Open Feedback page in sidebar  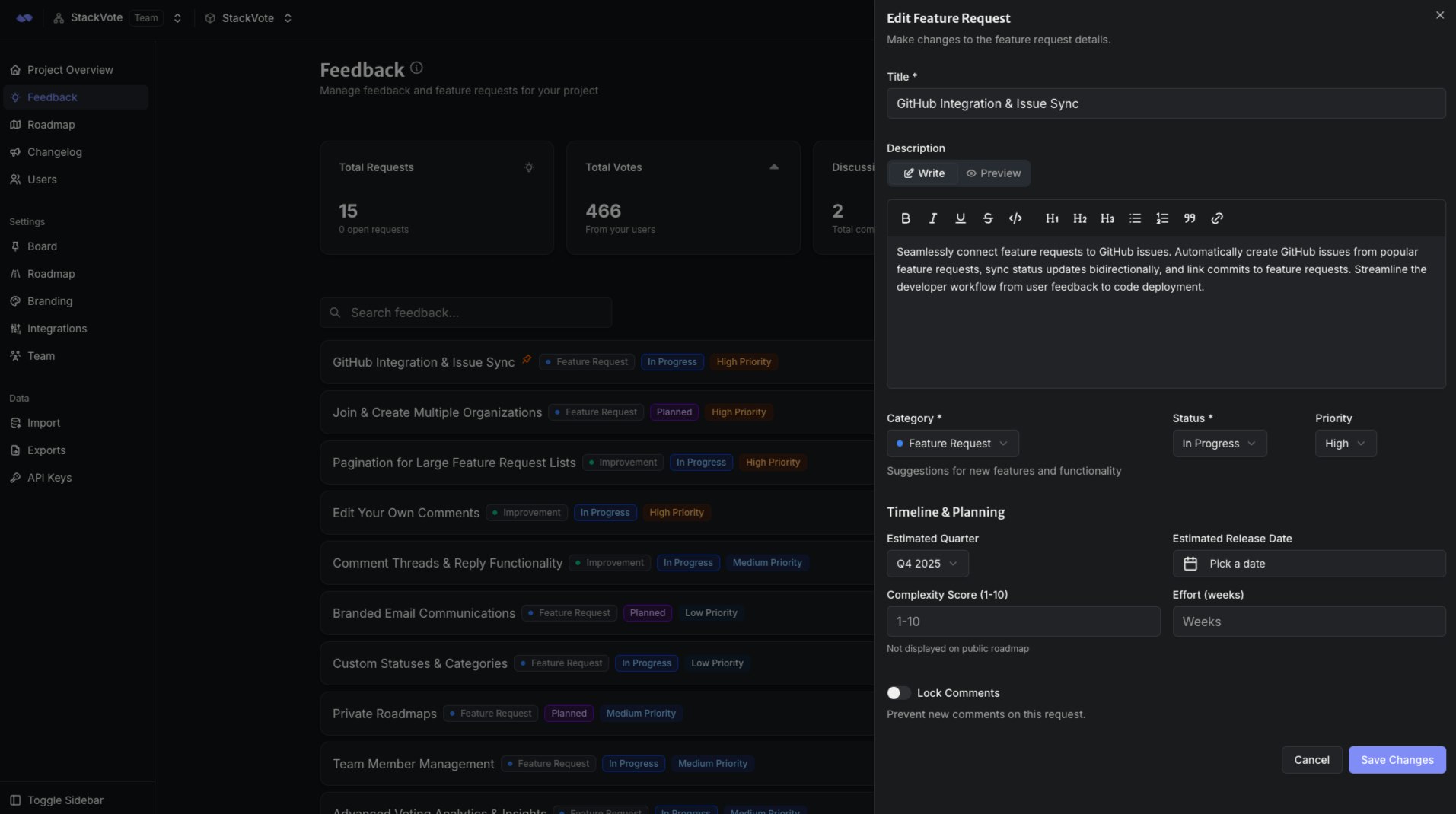[75, 97]
